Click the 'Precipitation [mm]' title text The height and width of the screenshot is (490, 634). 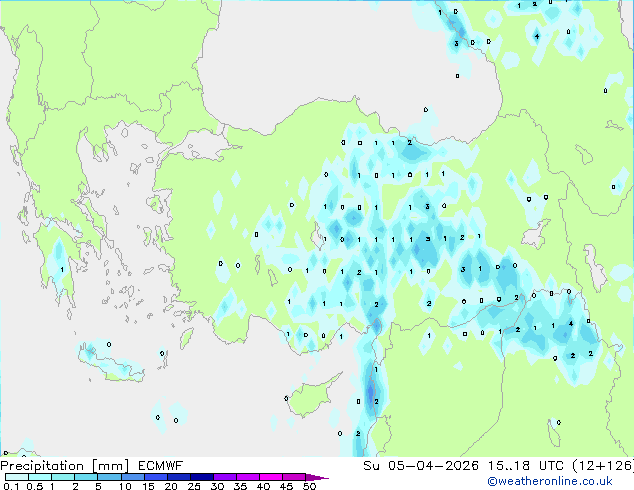65,466
